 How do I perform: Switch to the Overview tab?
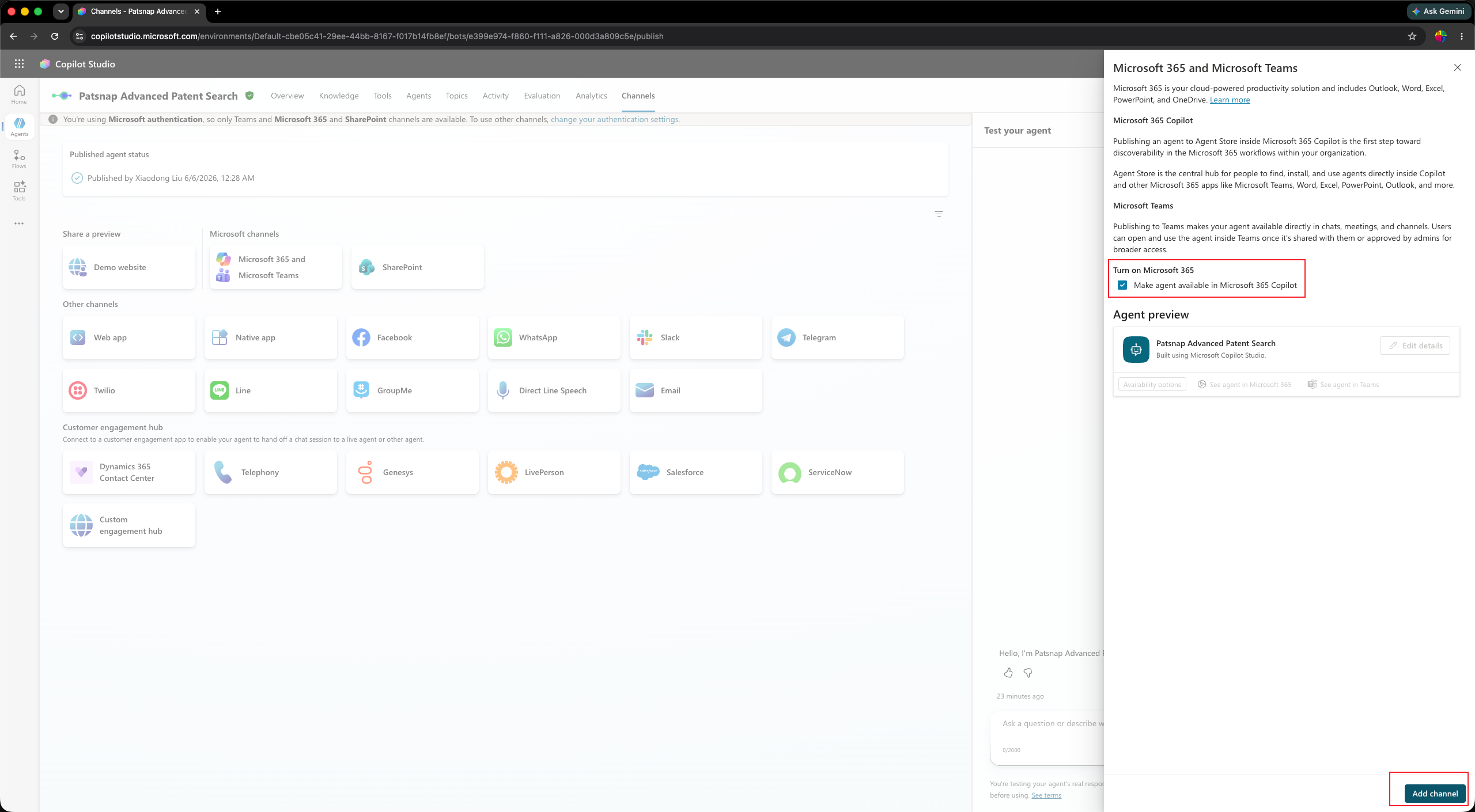click(x=288, y=96)
